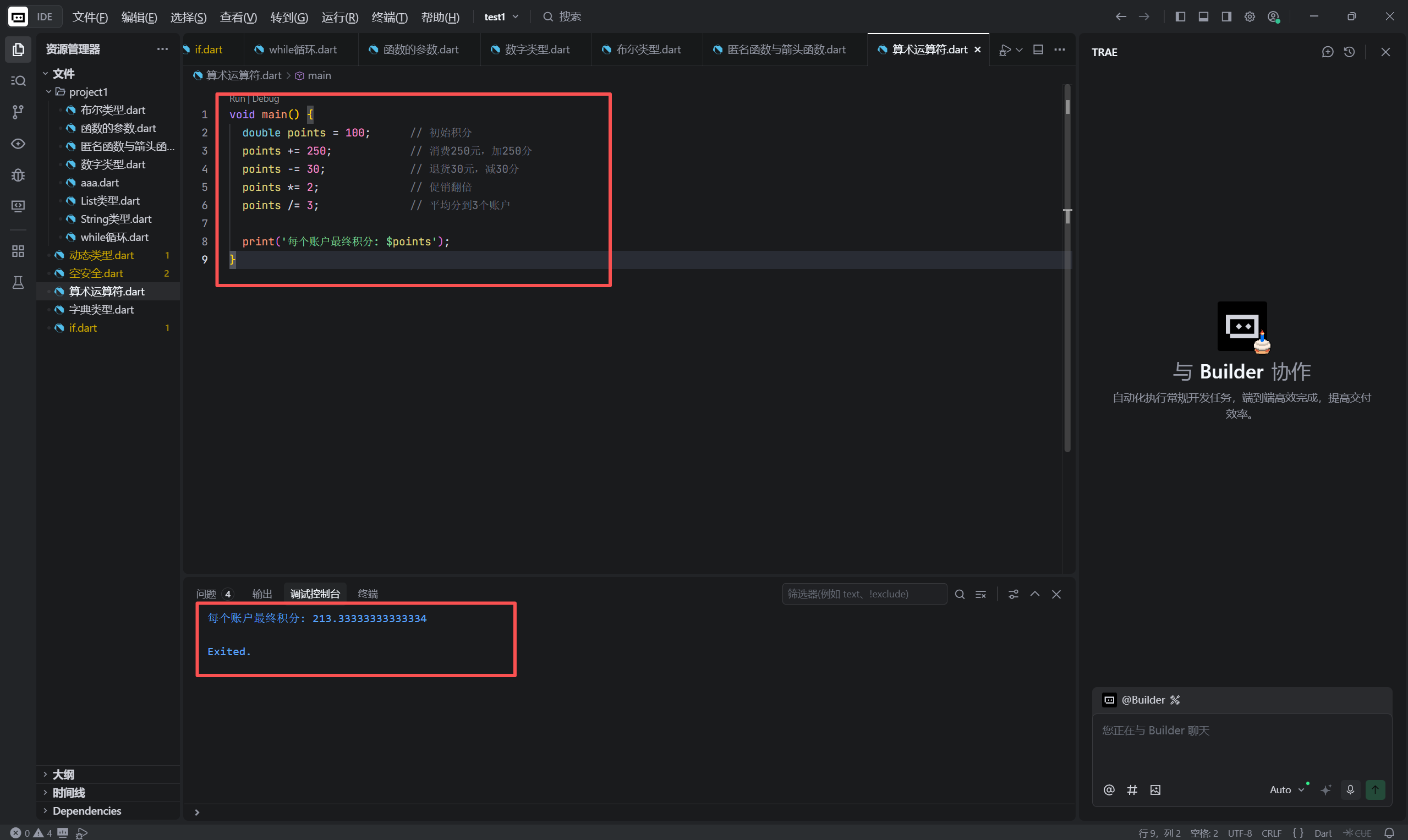Open the Source Control view
This screenshot has height=840, width=1408.
[x=18, y=112]
